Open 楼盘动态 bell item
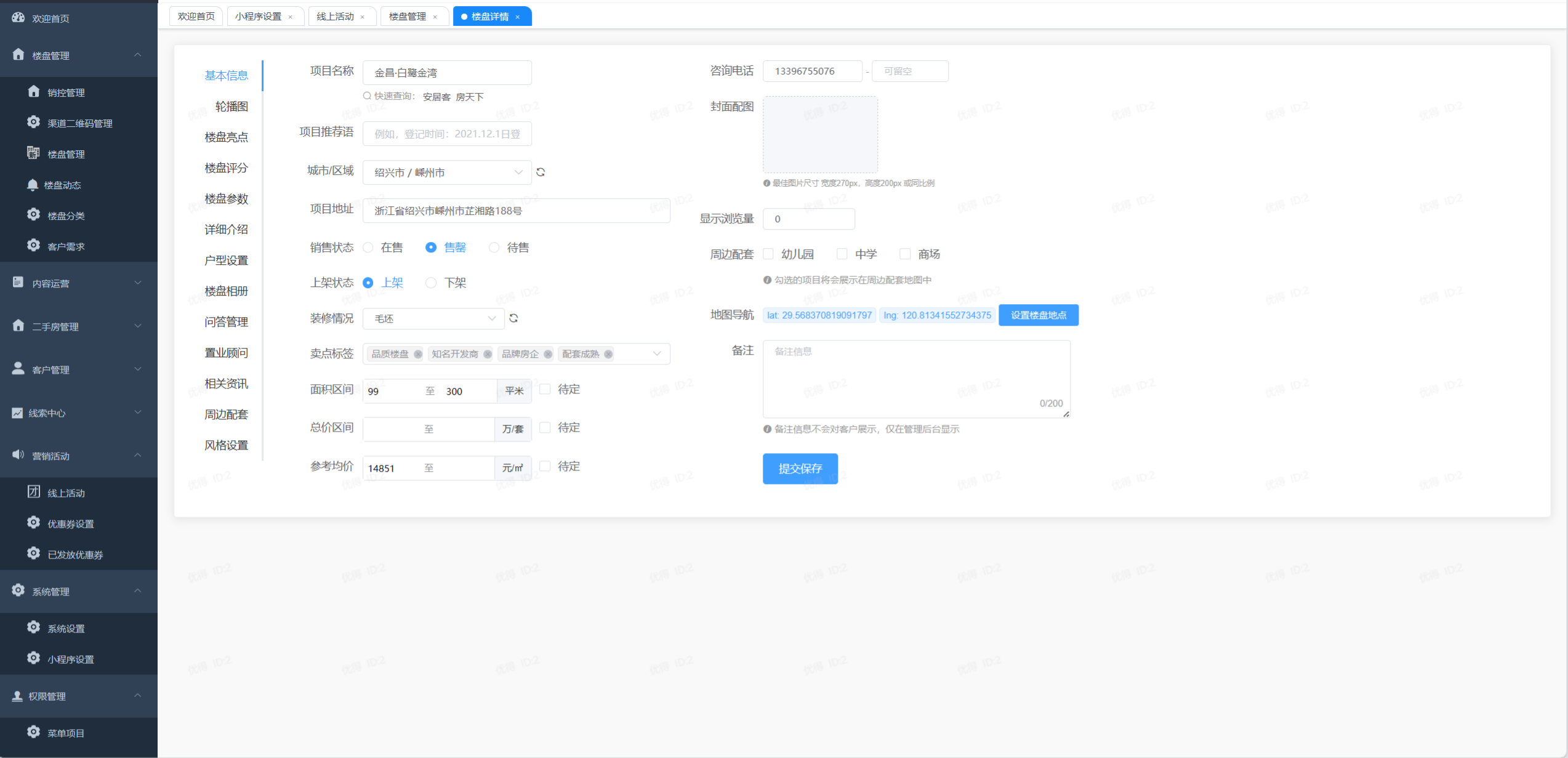The height and width of the screenshot is (758, 1568). 62,185
